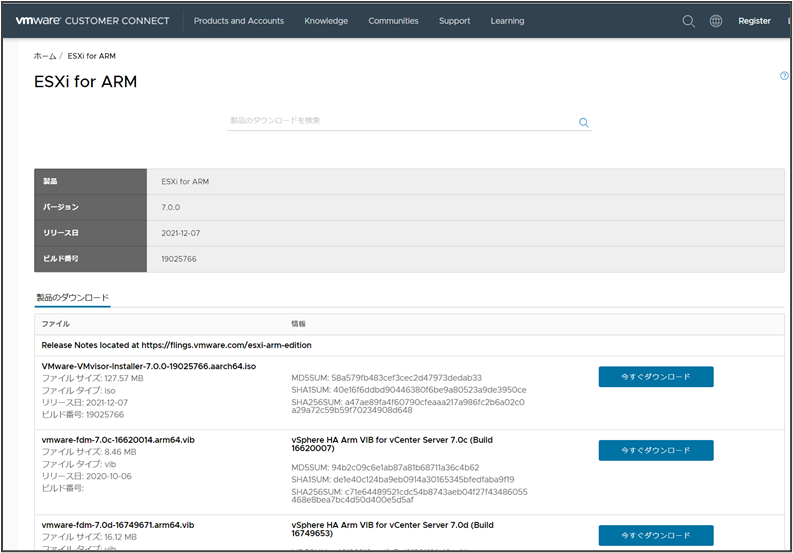Image resolution: width=793 pixels, height=553 pixels.
Task: Click ファイル サイズ: 127.57 MB text
Action: [93, 378]
